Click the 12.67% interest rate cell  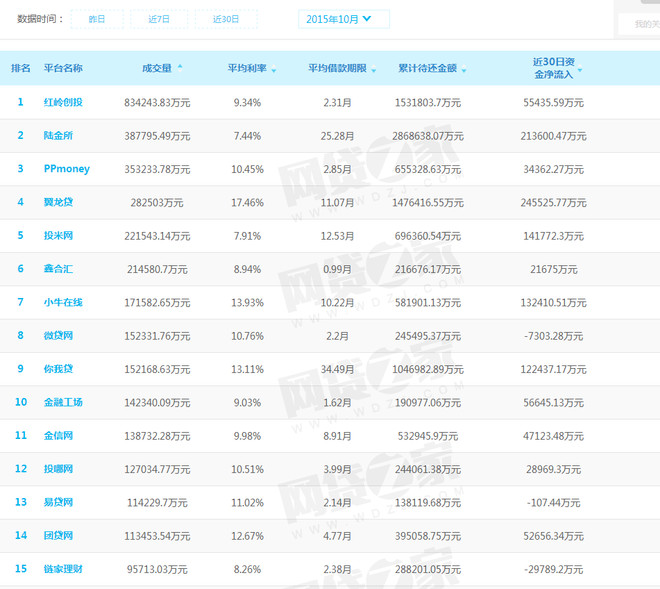(x=247, y=536)
